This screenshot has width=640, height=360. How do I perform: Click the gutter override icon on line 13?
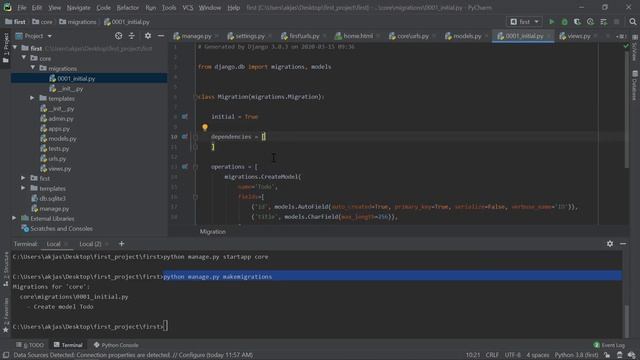click(184, 167)
